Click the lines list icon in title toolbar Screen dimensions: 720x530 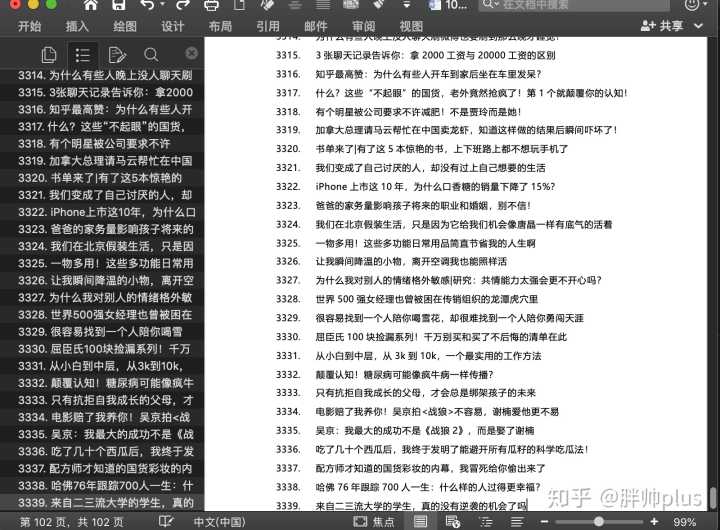323,5
